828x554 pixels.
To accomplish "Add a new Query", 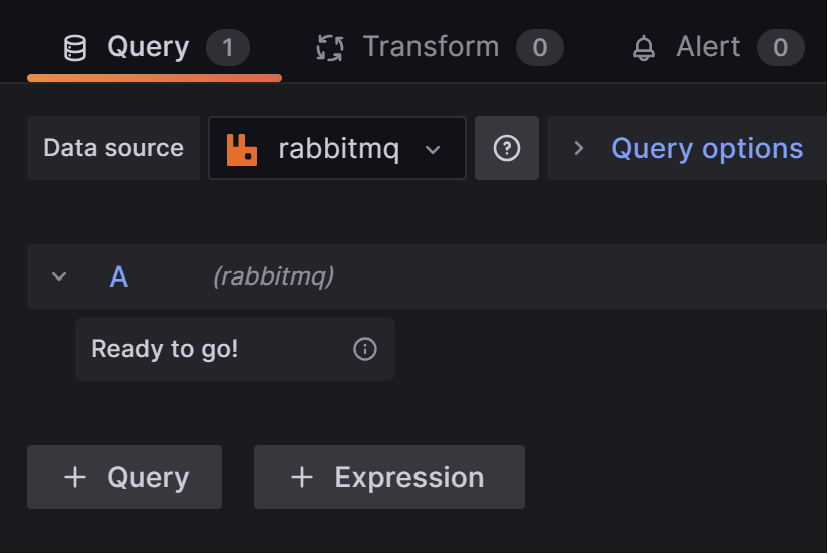I will click(125, 477).
